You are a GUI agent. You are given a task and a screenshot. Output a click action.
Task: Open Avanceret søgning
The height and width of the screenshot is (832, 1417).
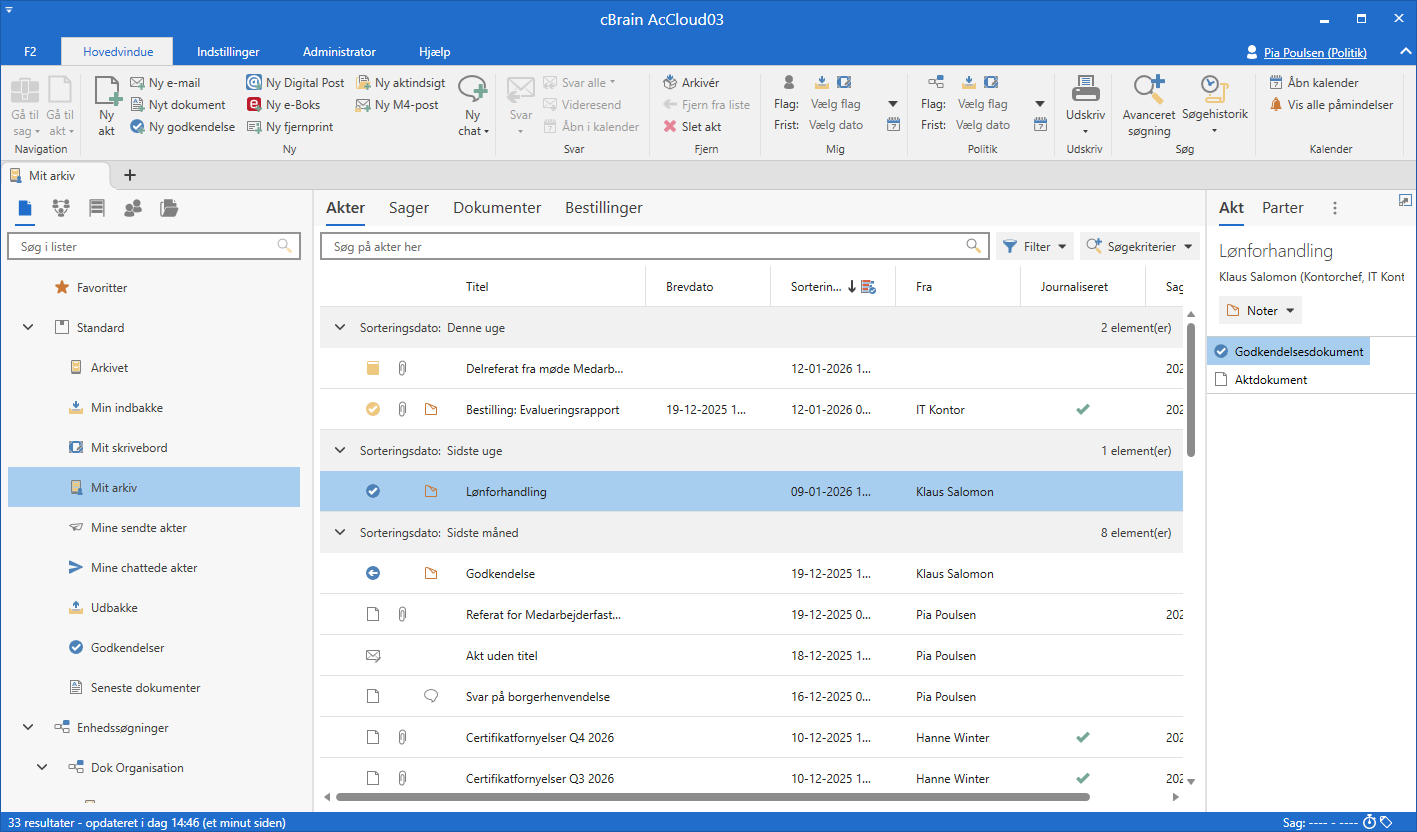[x=1149, y=105]
